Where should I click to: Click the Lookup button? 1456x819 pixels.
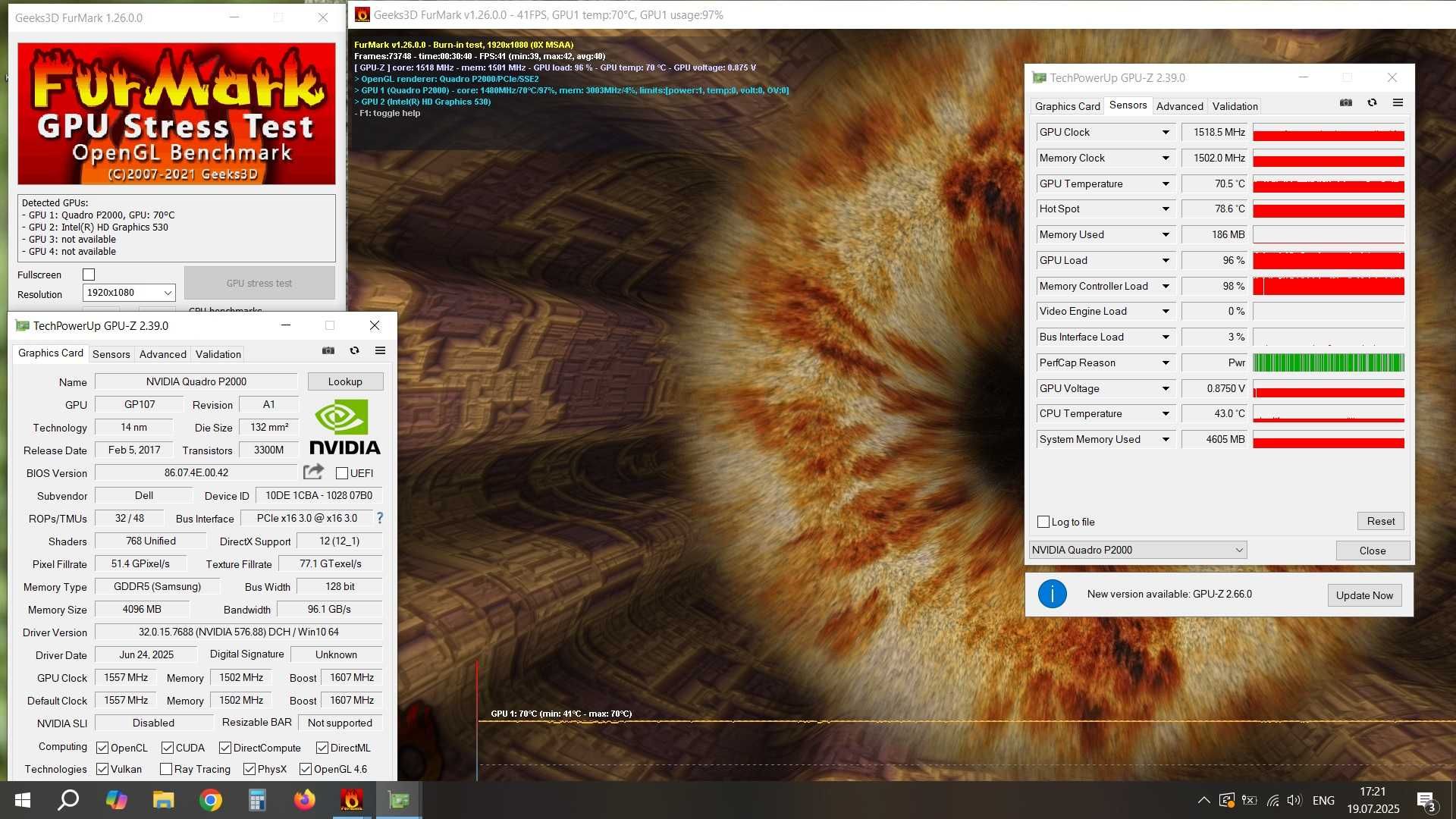(x=345, y=381)
